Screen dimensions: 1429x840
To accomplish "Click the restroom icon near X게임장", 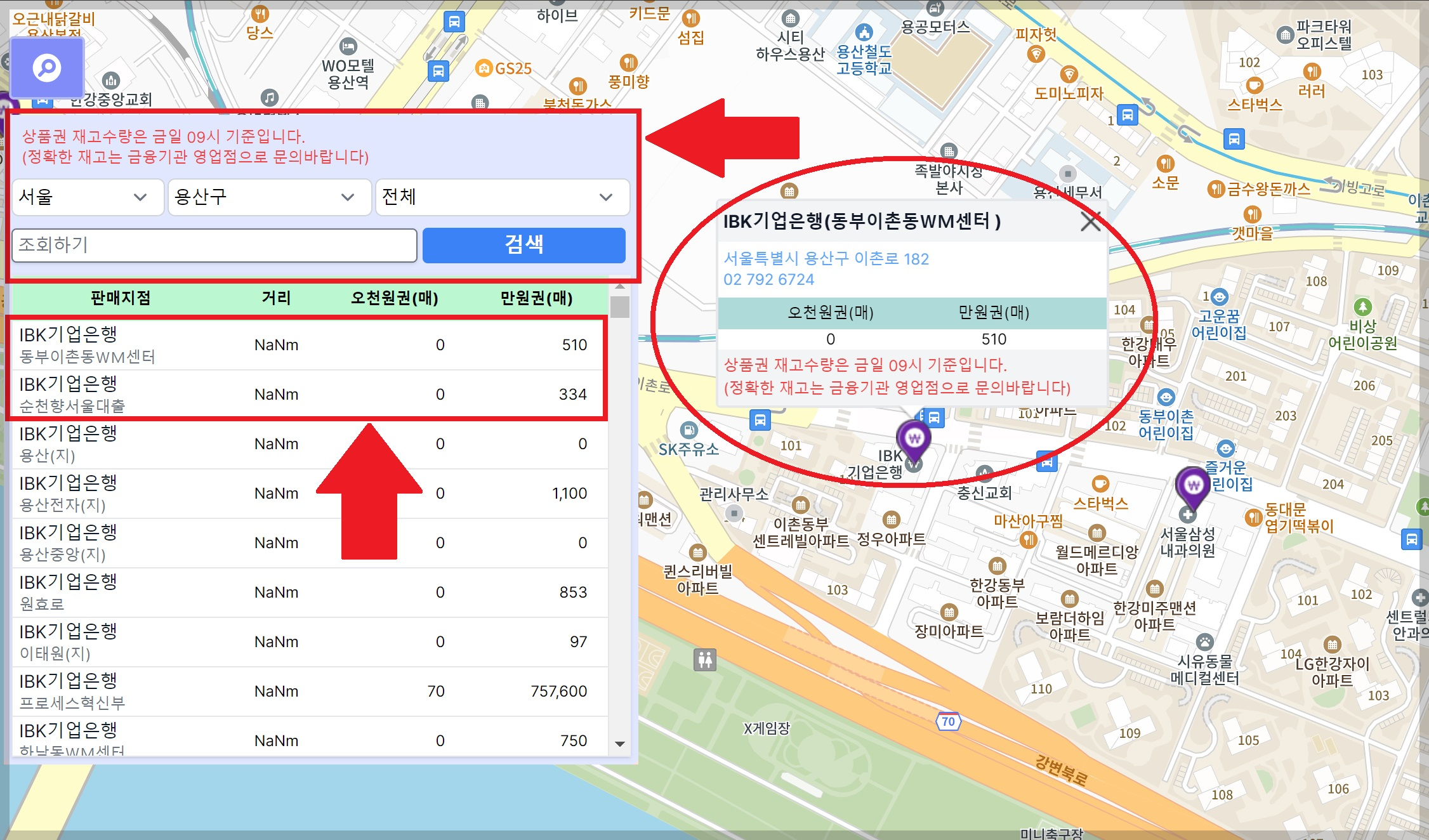I will tap(705, 660).
